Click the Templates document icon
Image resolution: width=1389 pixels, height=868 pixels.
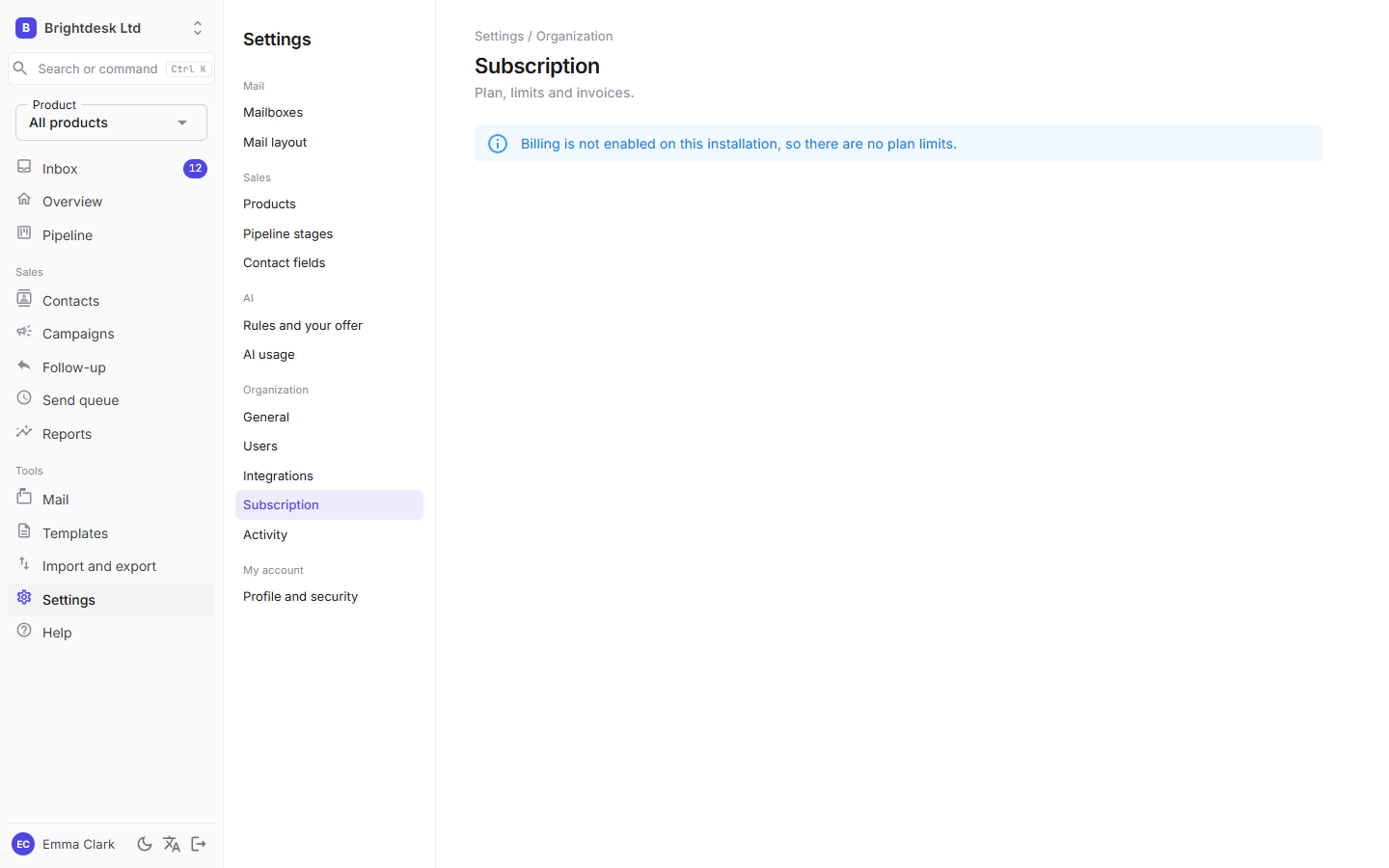(24, 531)
